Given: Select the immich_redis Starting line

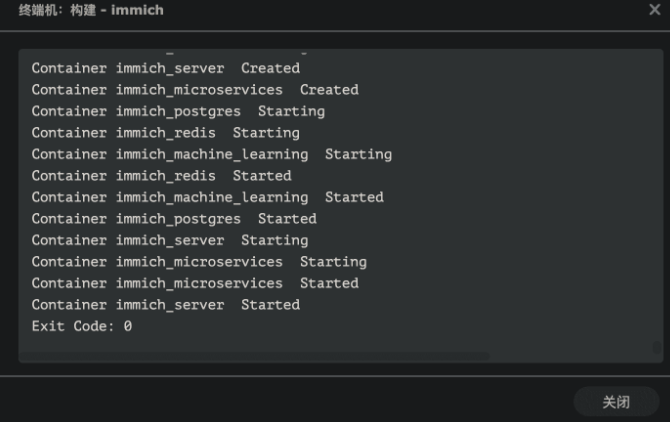Looking at the screenshot, I should (x=165, y=133).
